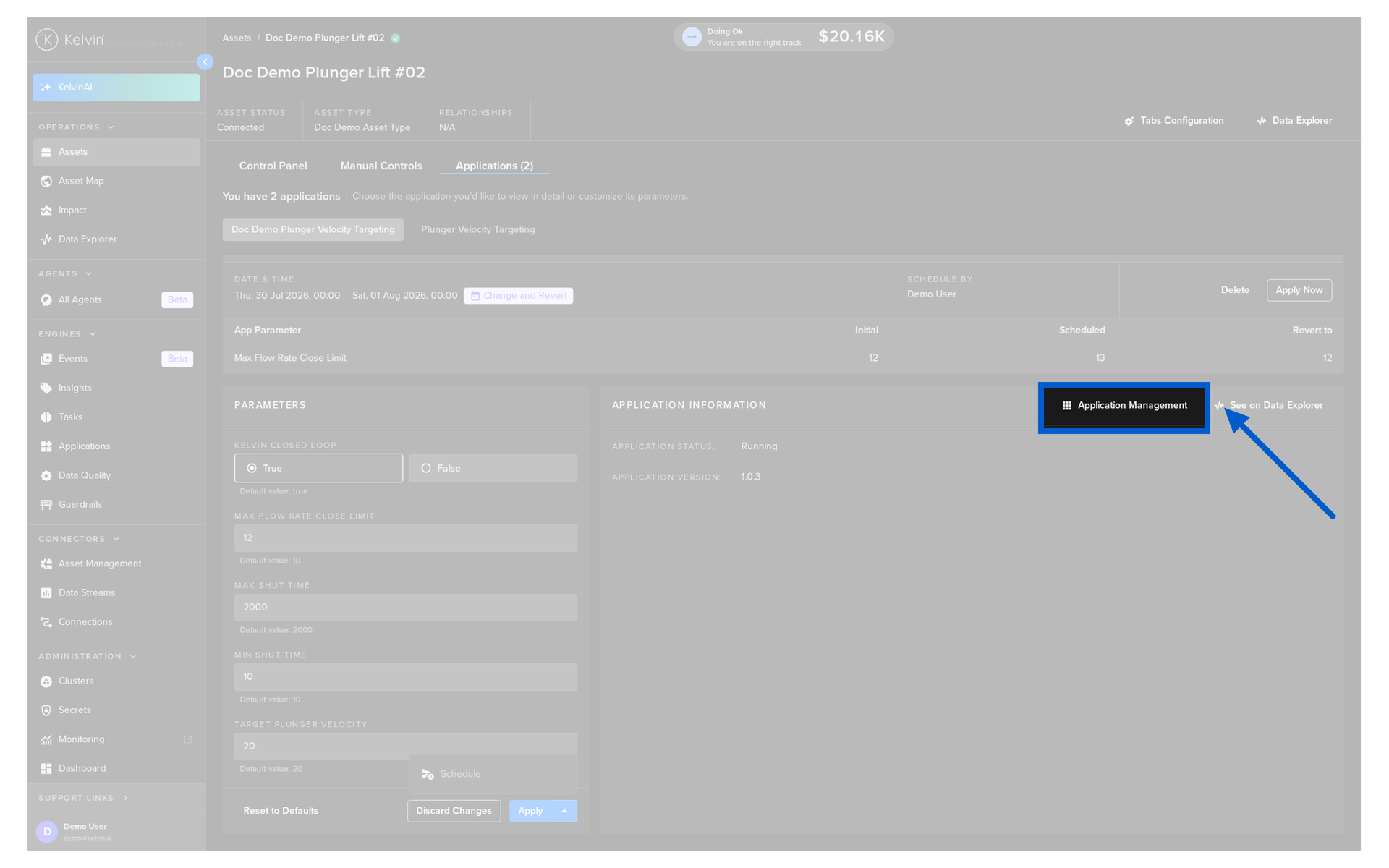Click the Target Plunger Velocity field

pos(406,746)
